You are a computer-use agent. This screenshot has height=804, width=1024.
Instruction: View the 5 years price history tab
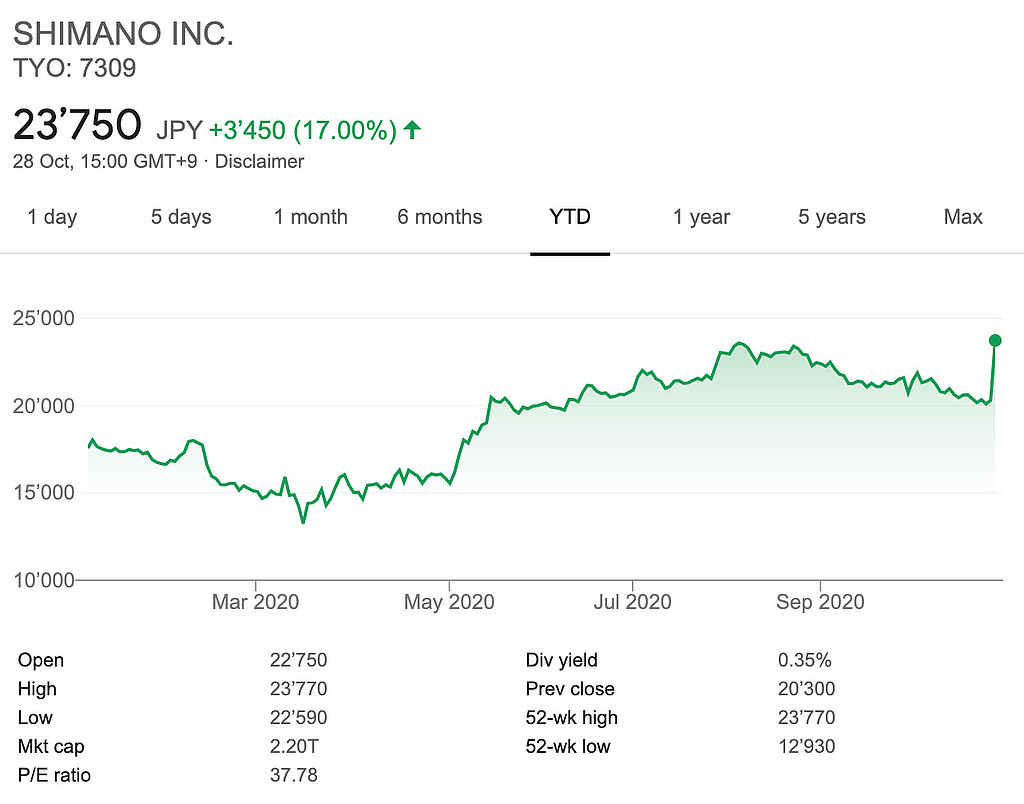(832, 217)
